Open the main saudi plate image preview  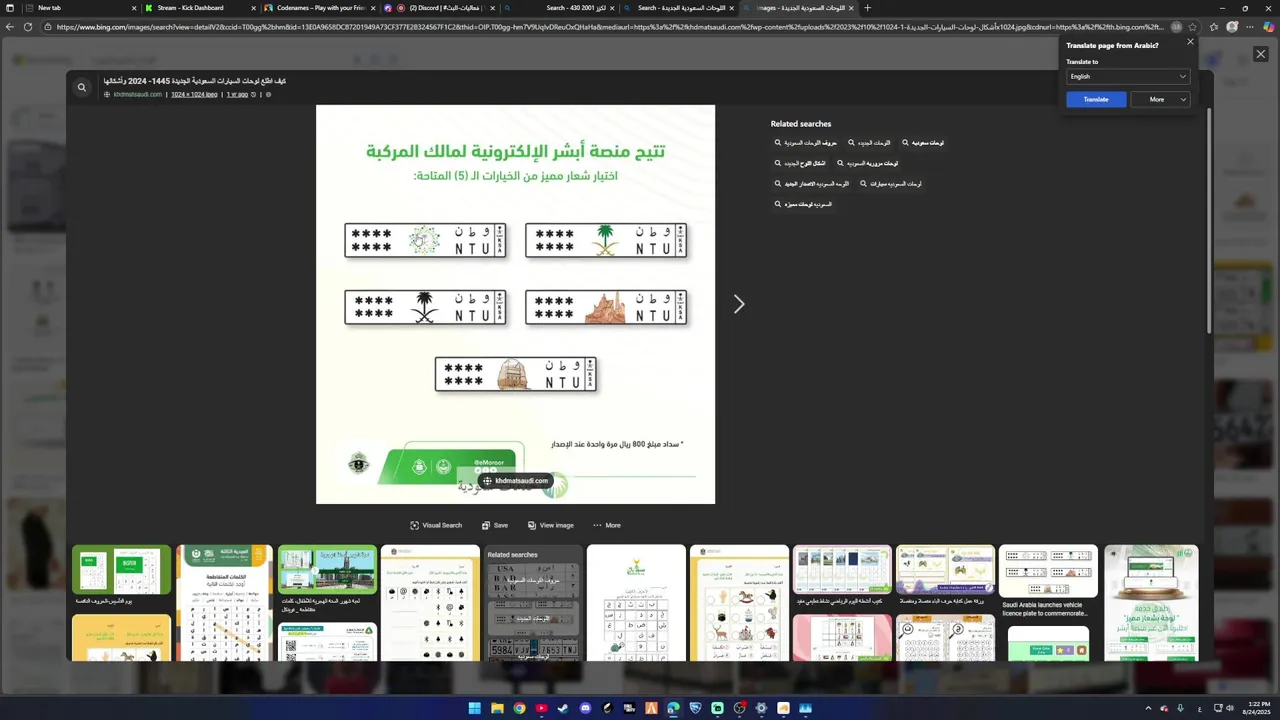(x=515, y=304)
